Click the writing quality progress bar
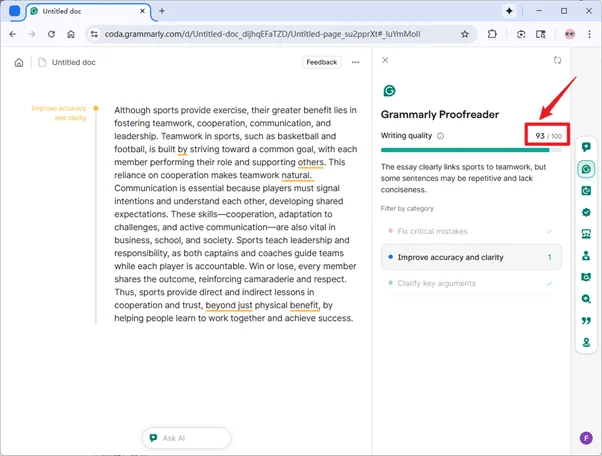The height and width of the screenshot is (456, 602). coord(471,150)
